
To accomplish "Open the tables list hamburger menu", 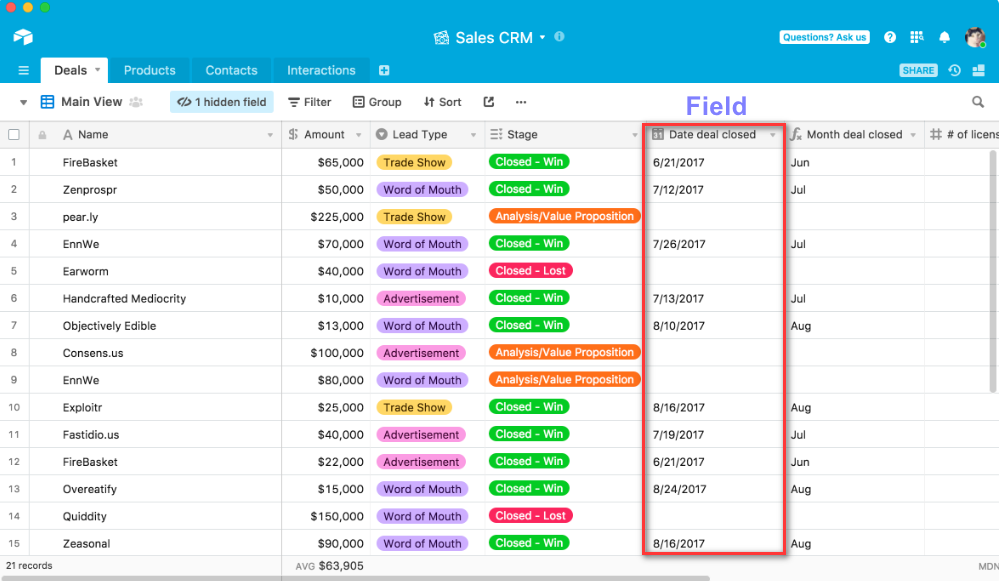I will click(23, 71).
